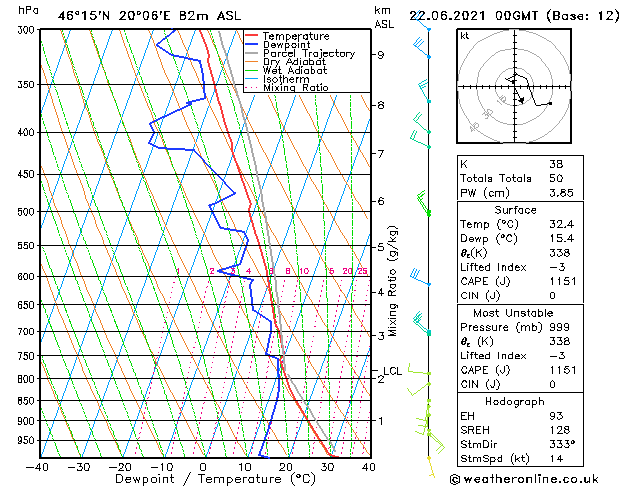The width and height of the screenshot is (629, 486).
Task: Click the yellow surface wind barb
Action: pyautogui.click(x=431, y=467)
